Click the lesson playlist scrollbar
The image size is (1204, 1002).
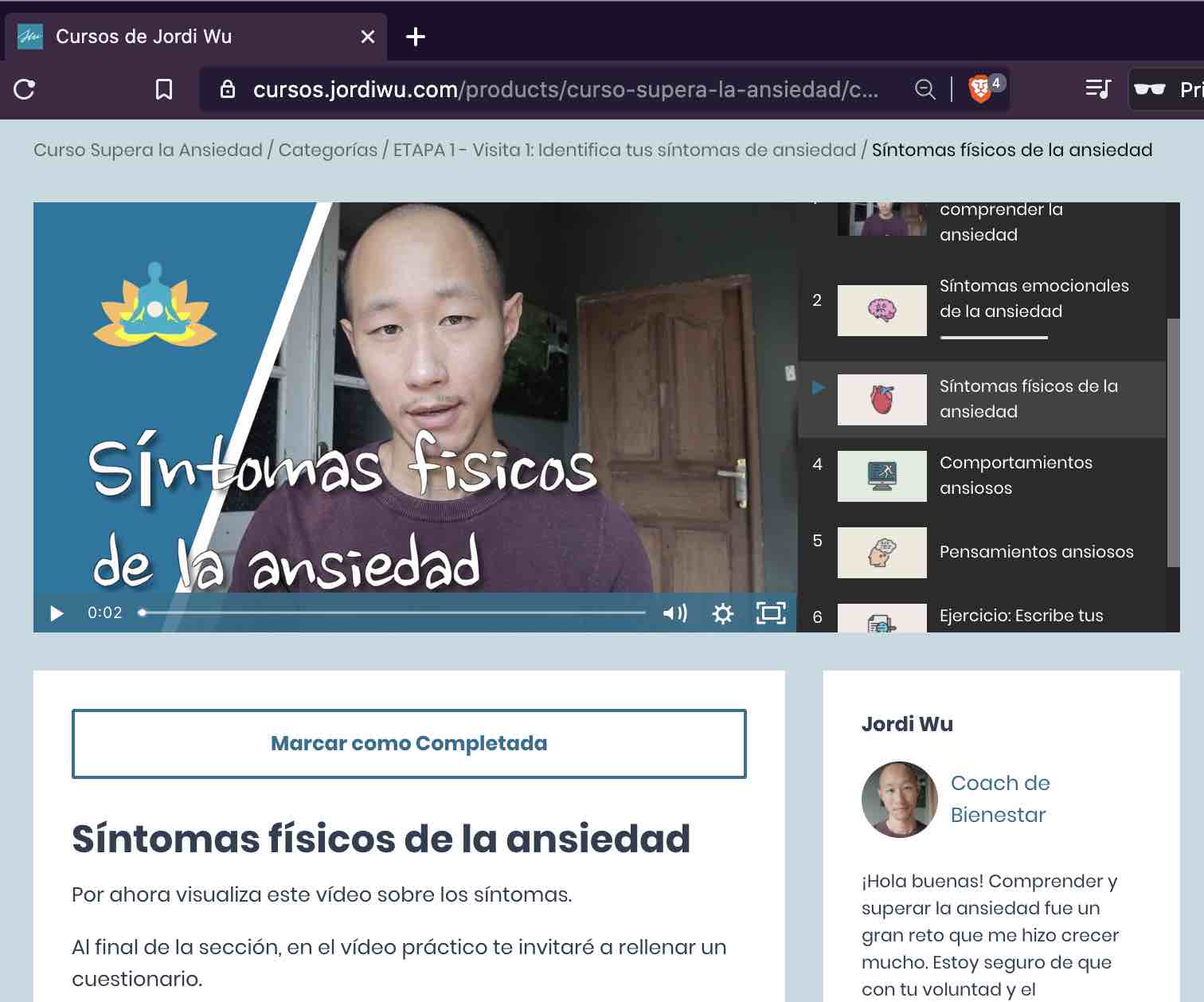1173,442
